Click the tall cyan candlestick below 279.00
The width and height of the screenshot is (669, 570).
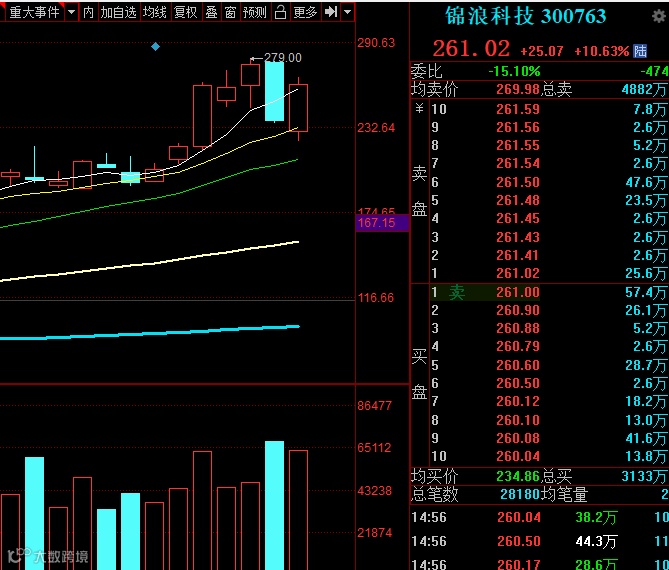(x=274, y=91)
